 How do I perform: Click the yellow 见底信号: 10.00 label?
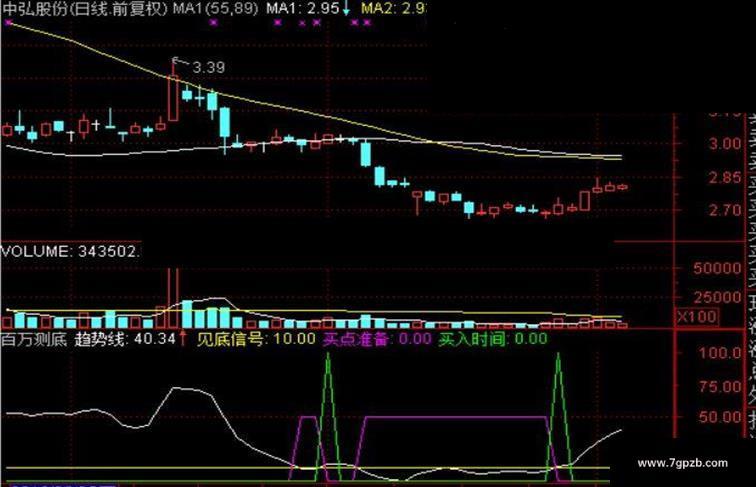coord(256,339)
